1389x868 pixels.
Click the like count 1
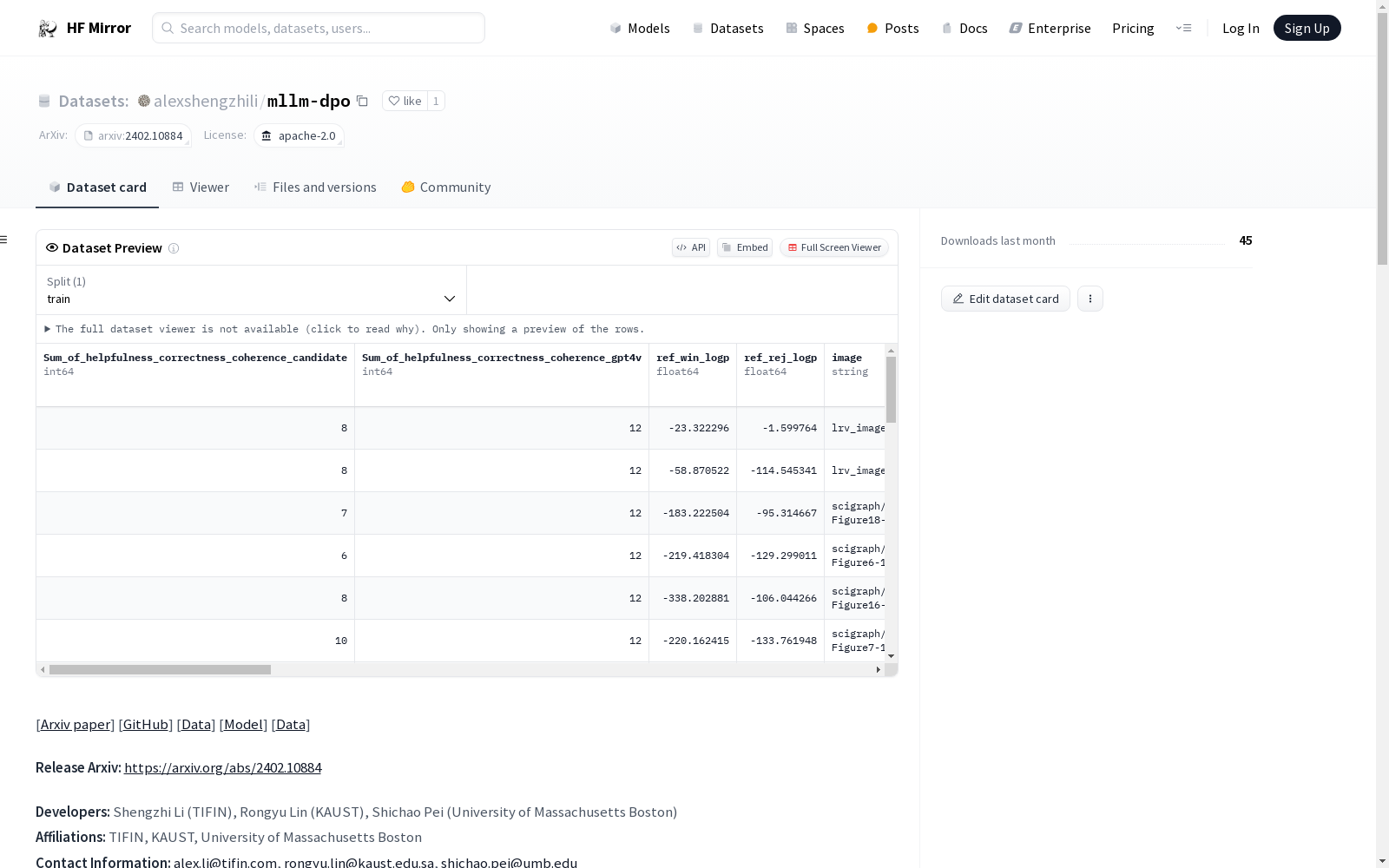coord(436,101)
